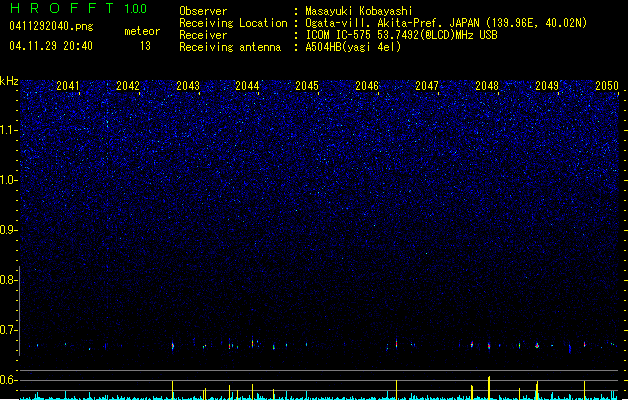Click the 0.7 frequency axis label
This screenshot has width=629, height=400.
click(9, 330)
